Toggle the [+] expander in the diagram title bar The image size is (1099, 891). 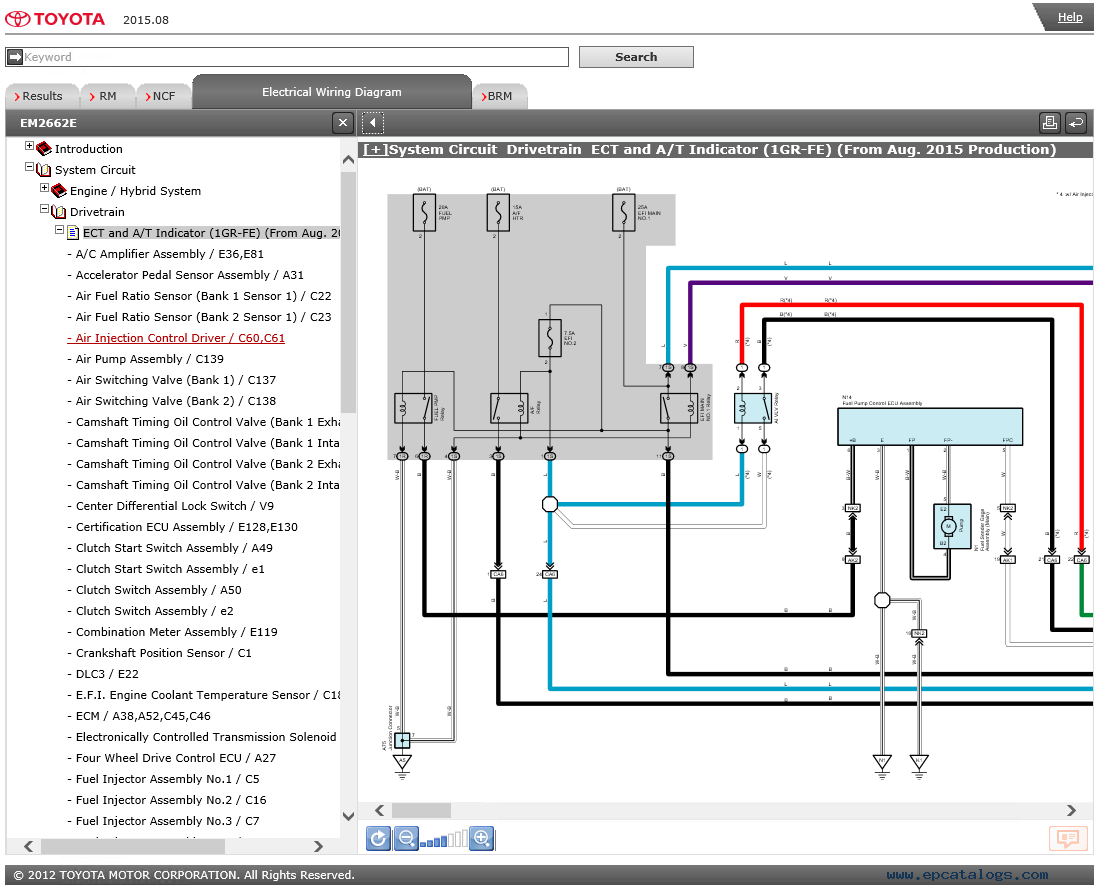pos(375,149)
